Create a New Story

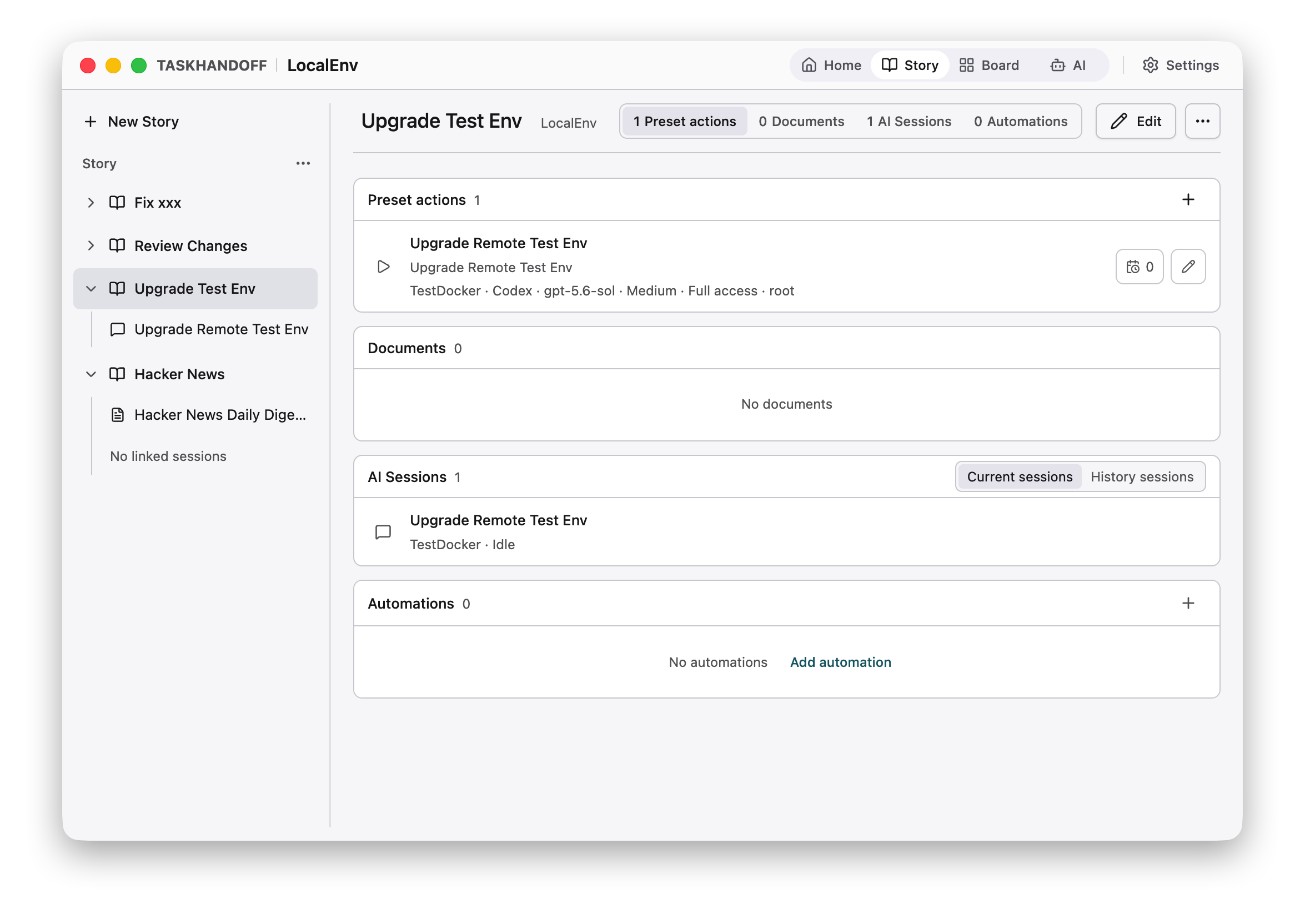[132, 122]
